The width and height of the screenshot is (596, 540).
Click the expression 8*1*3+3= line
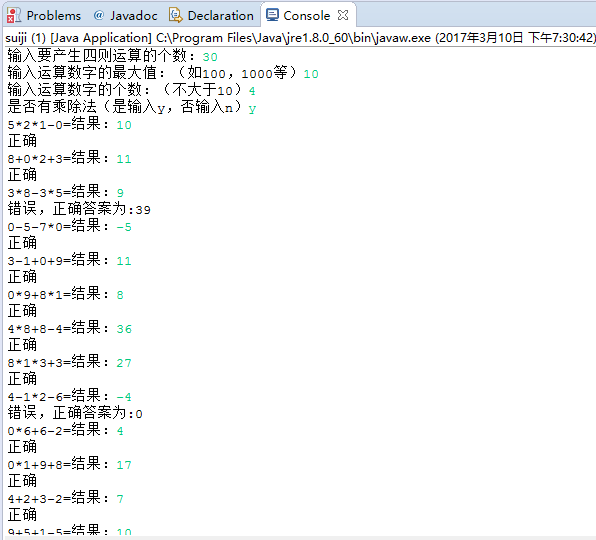pyautogui.click(x=70, y=362)
